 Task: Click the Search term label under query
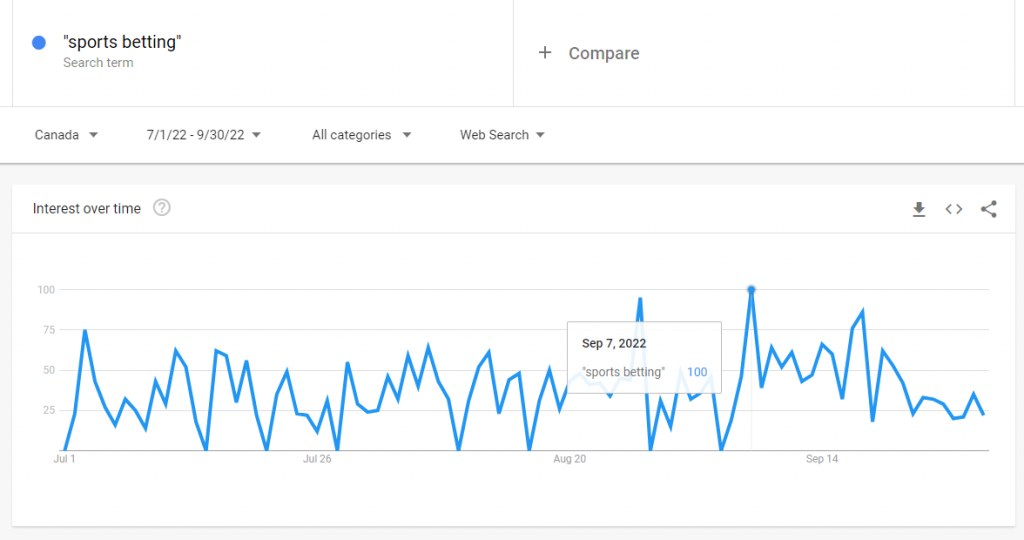[x=98, y=63]
